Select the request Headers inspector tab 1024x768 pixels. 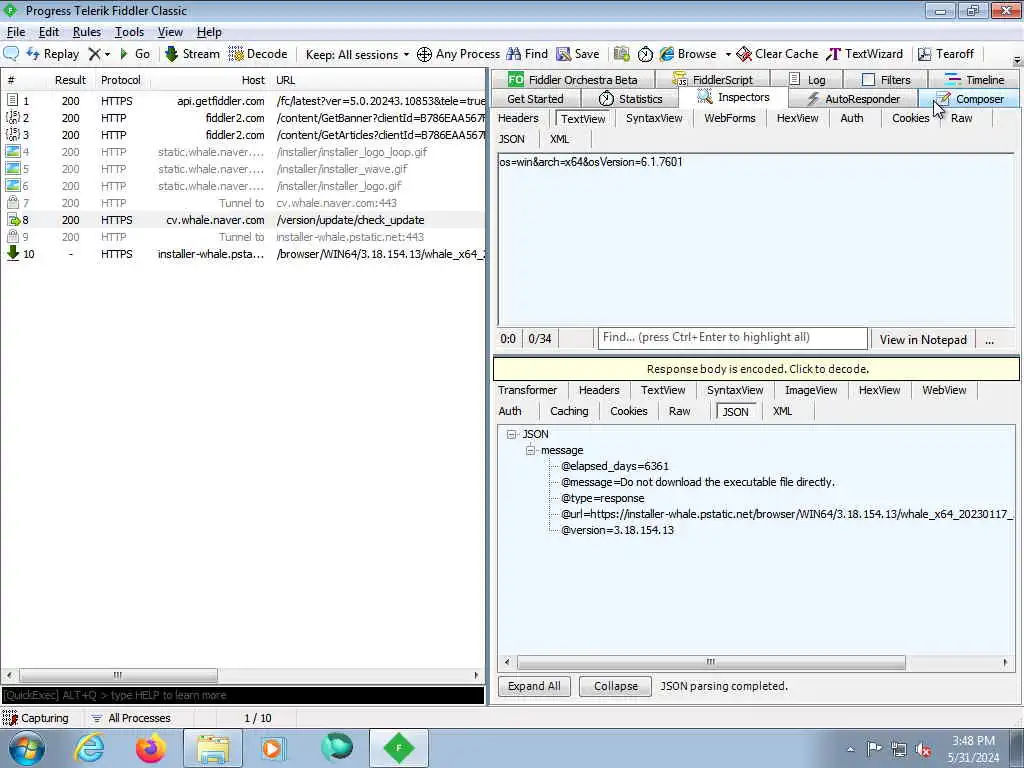click(518, 118)
